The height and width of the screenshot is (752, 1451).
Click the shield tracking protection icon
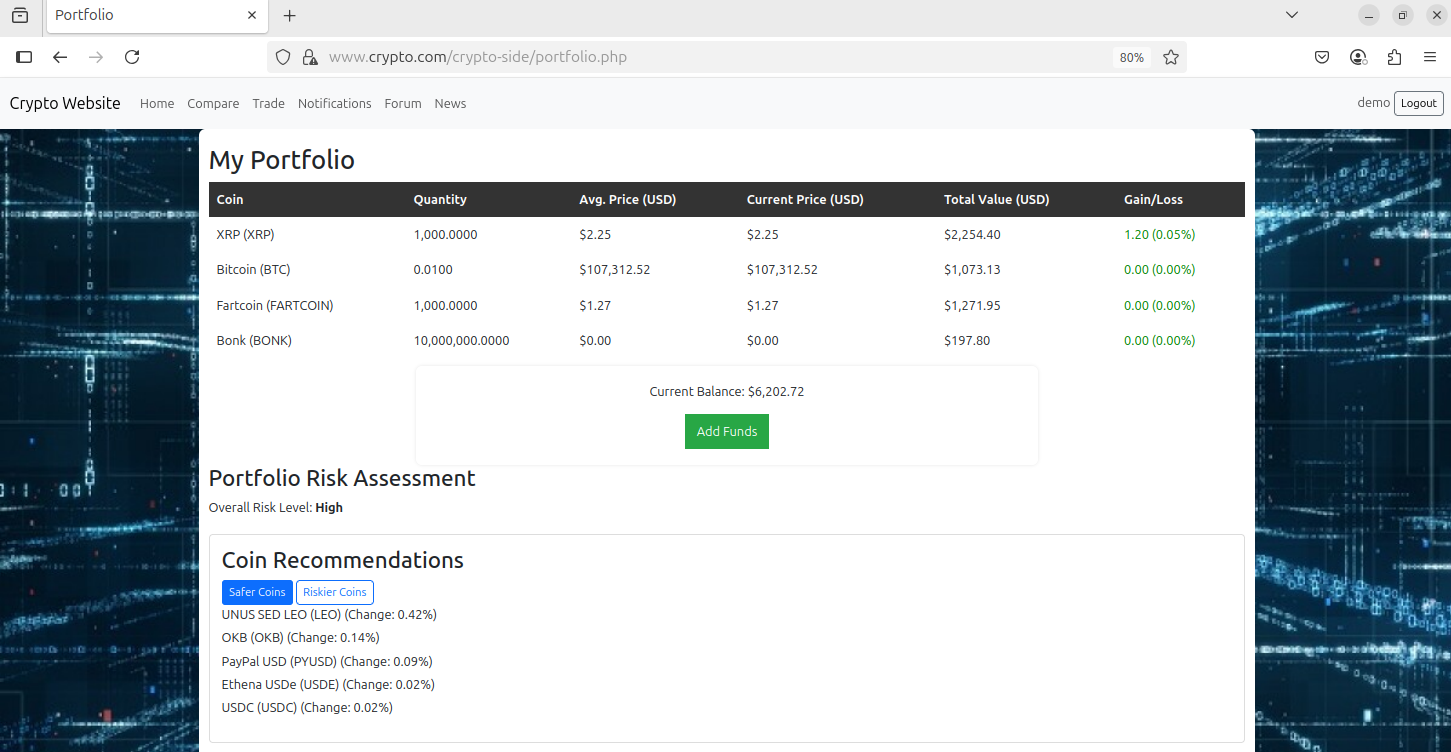(x=283, y=57)
